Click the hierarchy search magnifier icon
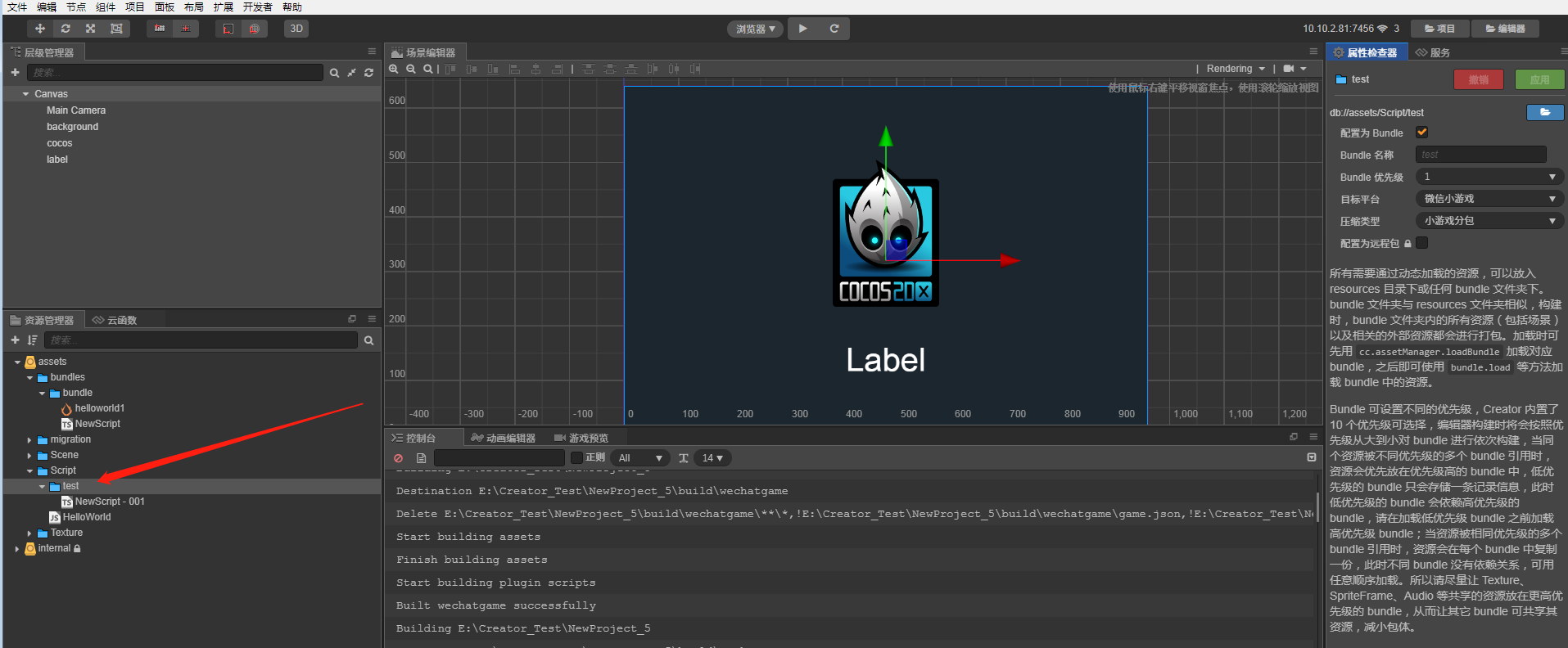 click(334, 73)
